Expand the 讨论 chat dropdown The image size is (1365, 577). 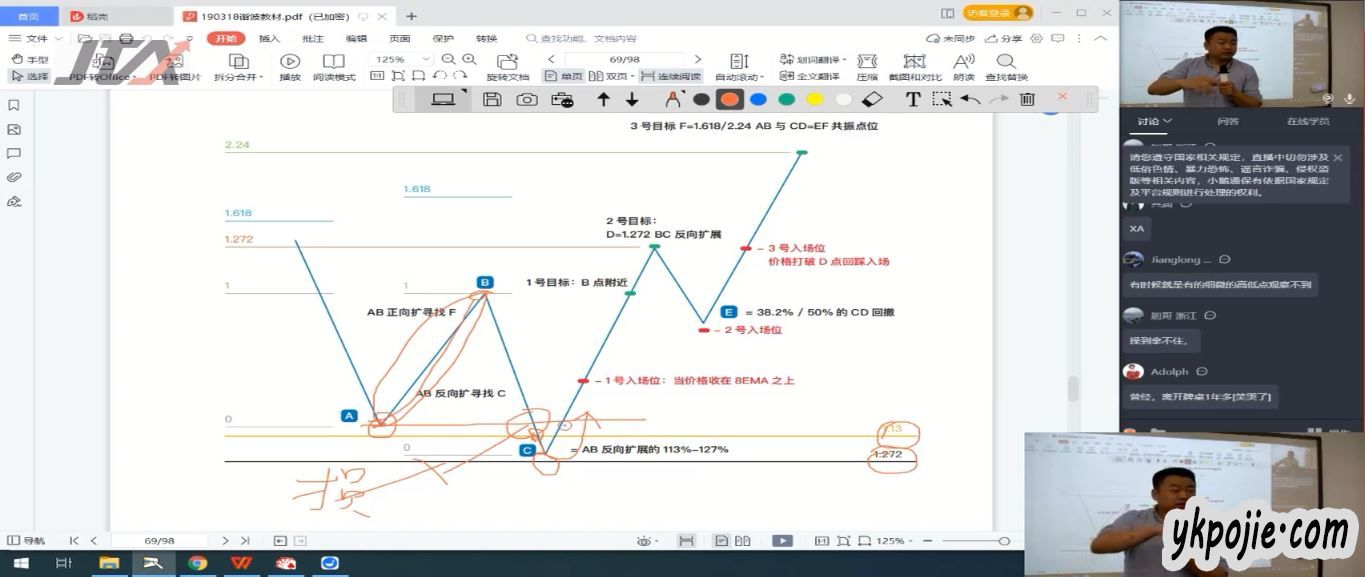1153,121
